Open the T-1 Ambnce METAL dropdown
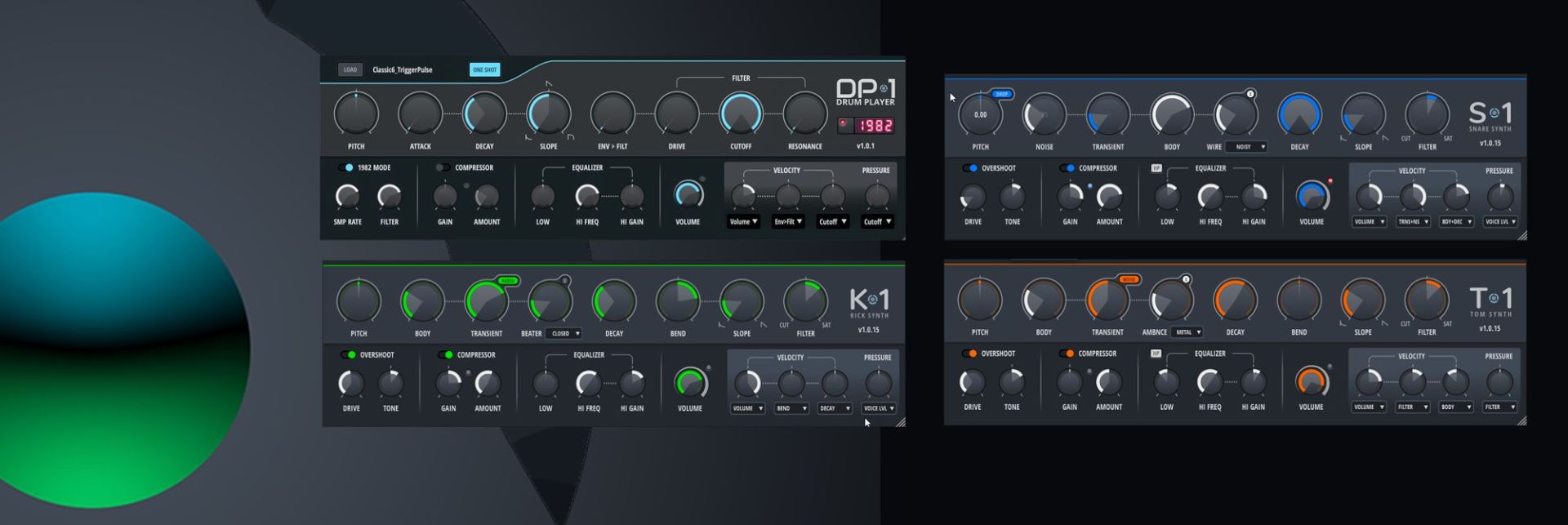 click(x=1188, y=332)
